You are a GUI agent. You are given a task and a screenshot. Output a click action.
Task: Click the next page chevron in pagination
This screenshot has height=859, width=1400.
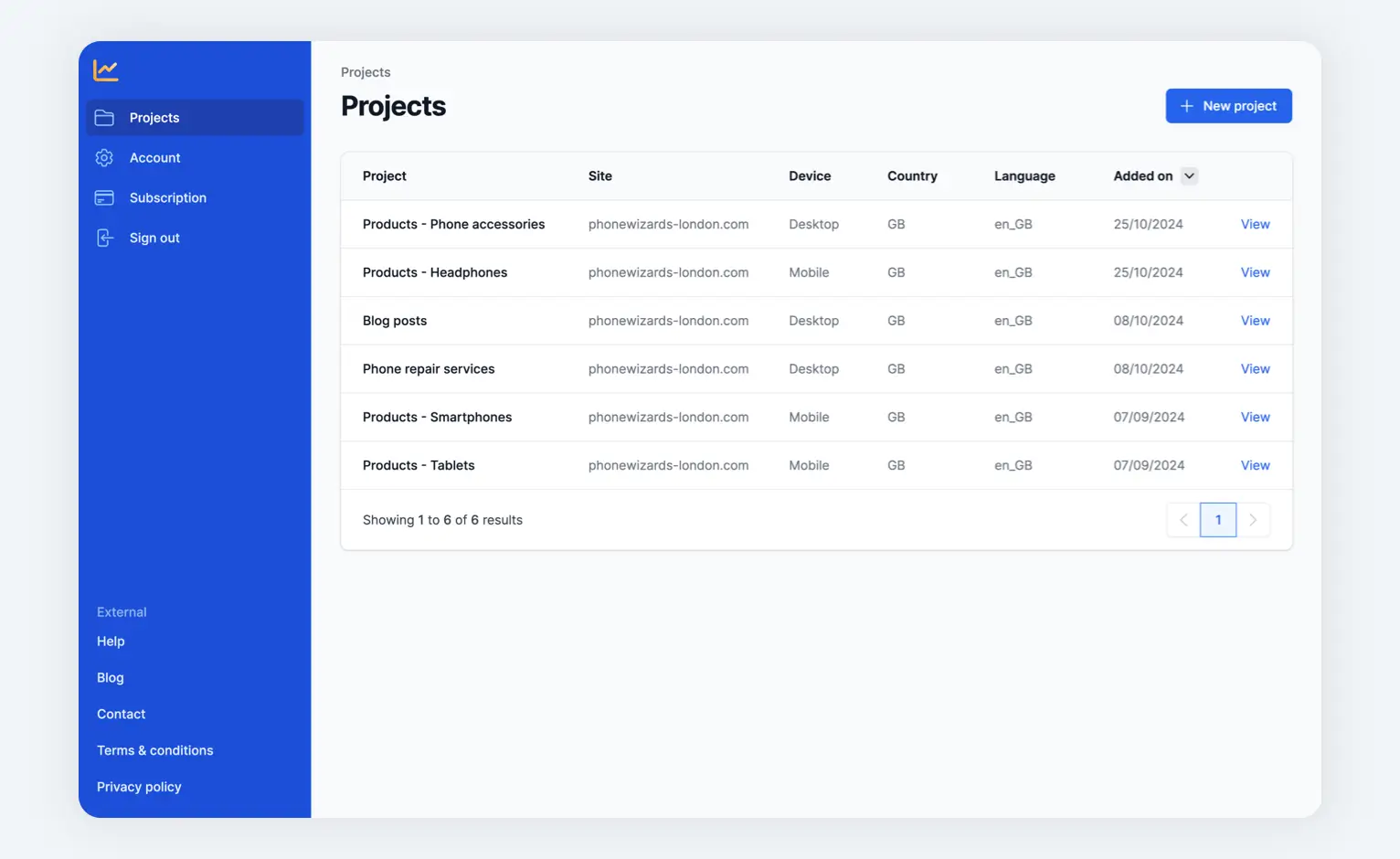[1254, 519]
